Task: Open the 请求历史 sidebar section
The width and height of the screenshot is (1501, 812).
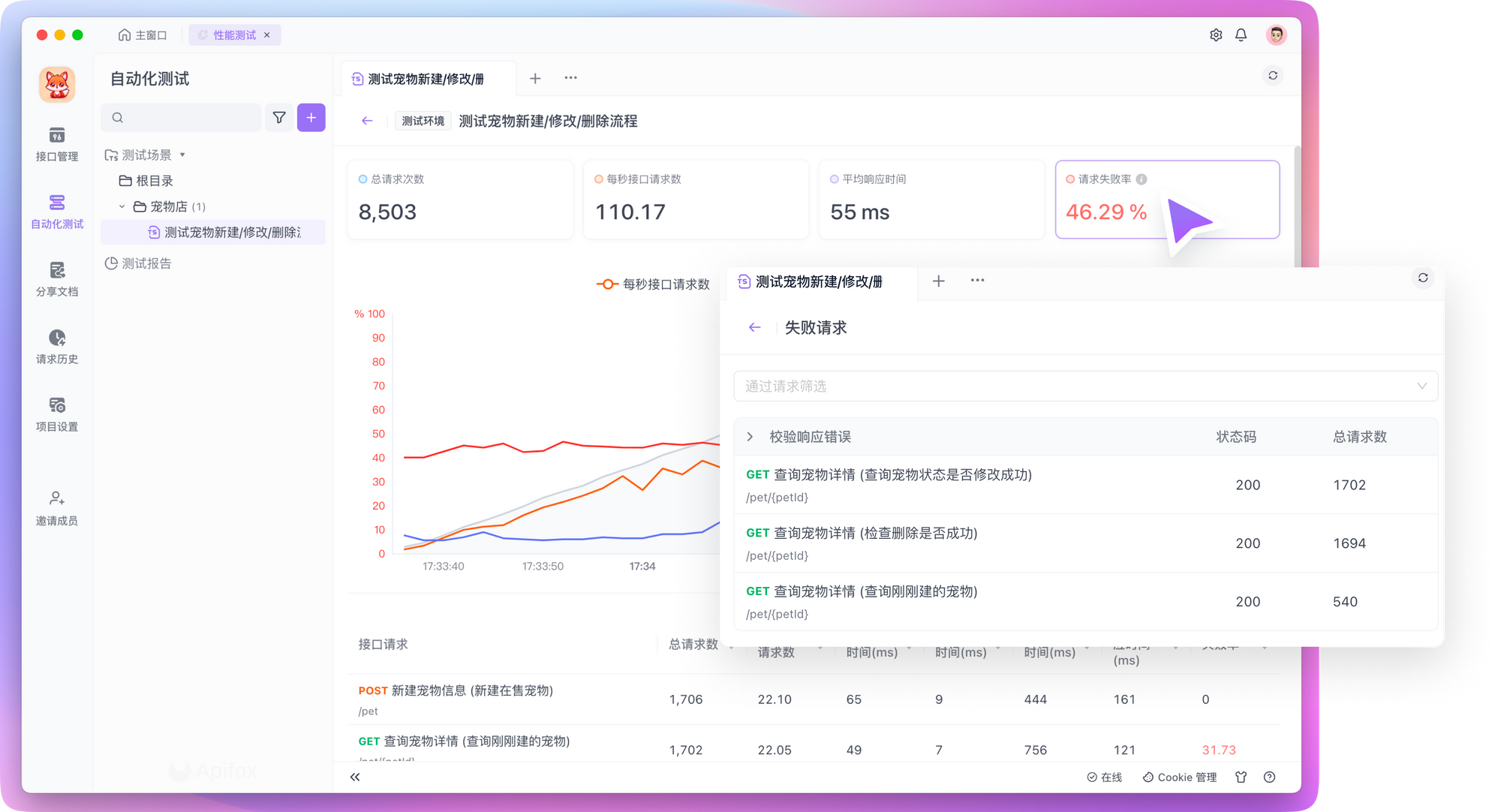Action: point(56,347)
